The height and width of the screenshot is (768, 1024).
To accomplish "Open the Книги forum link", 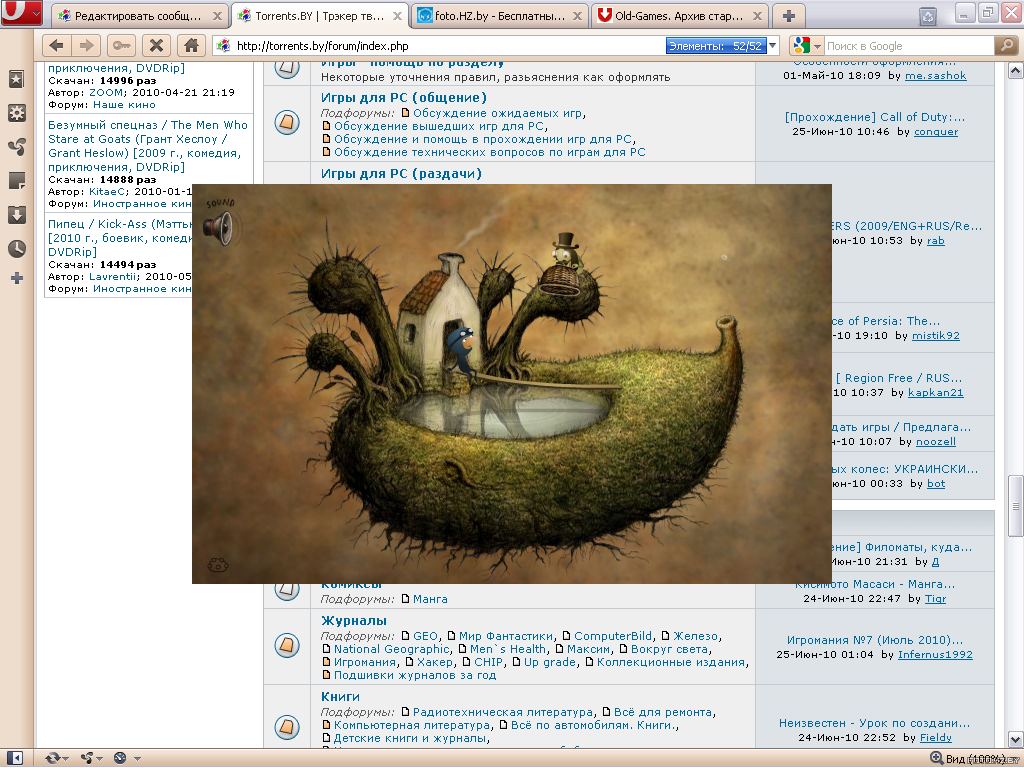I will tap(340, 697).
